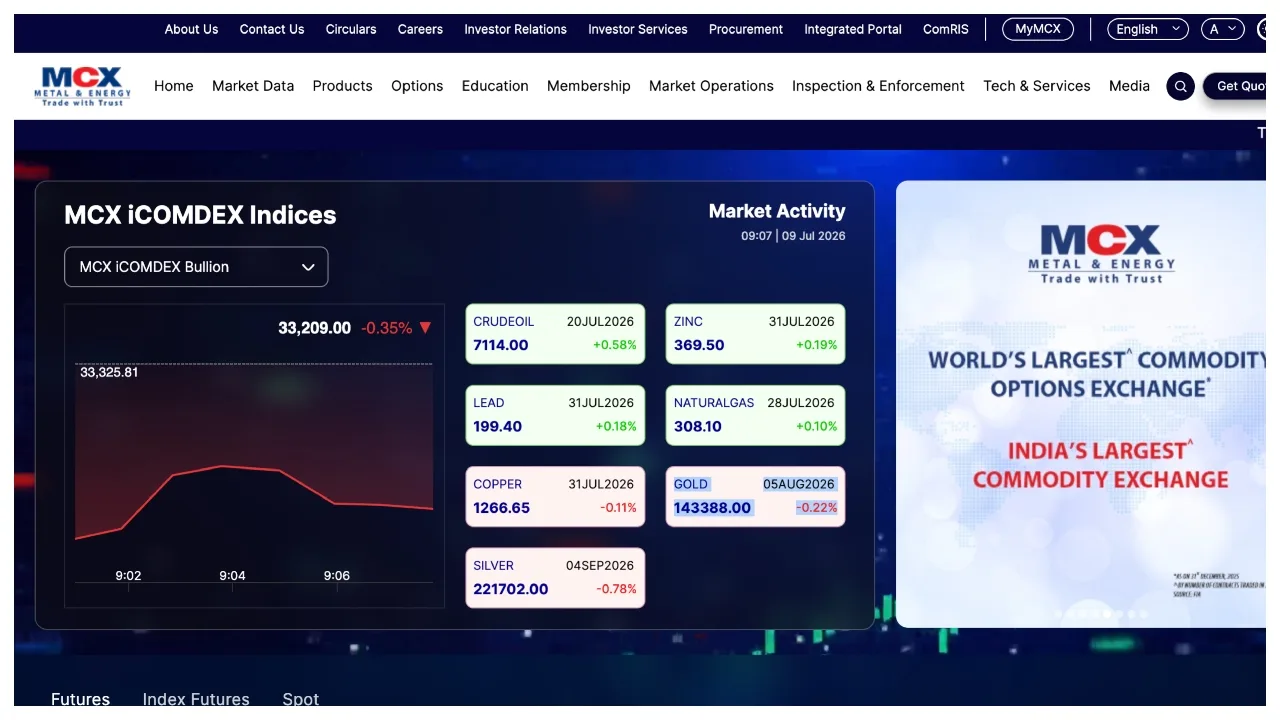Open the Careers link

coord(420,29)
